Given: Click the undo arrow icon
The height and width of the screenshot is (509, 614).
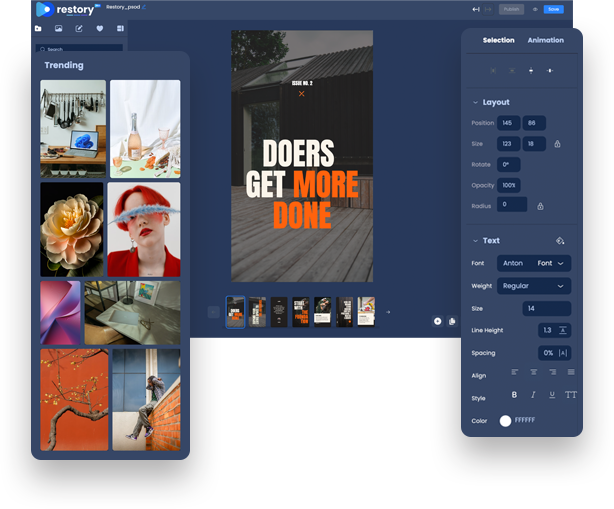Looking at the screenshot, I should pyautogui.click(x=475, y=9).
